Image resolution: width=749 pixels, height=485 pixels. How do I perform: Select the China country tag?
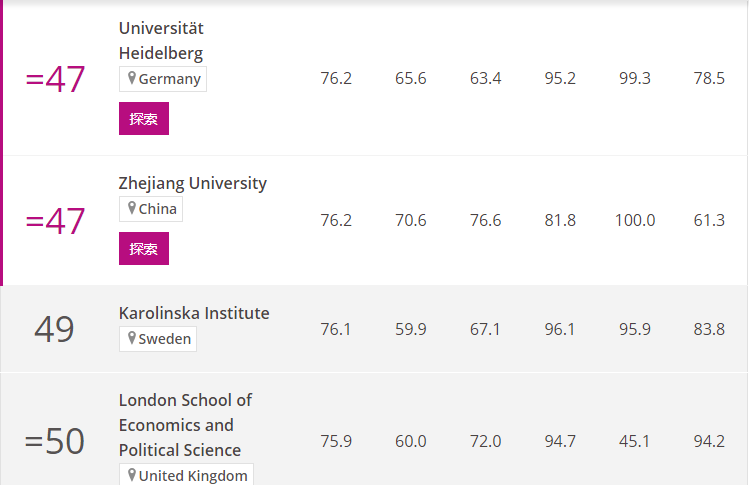click(151, 209)
